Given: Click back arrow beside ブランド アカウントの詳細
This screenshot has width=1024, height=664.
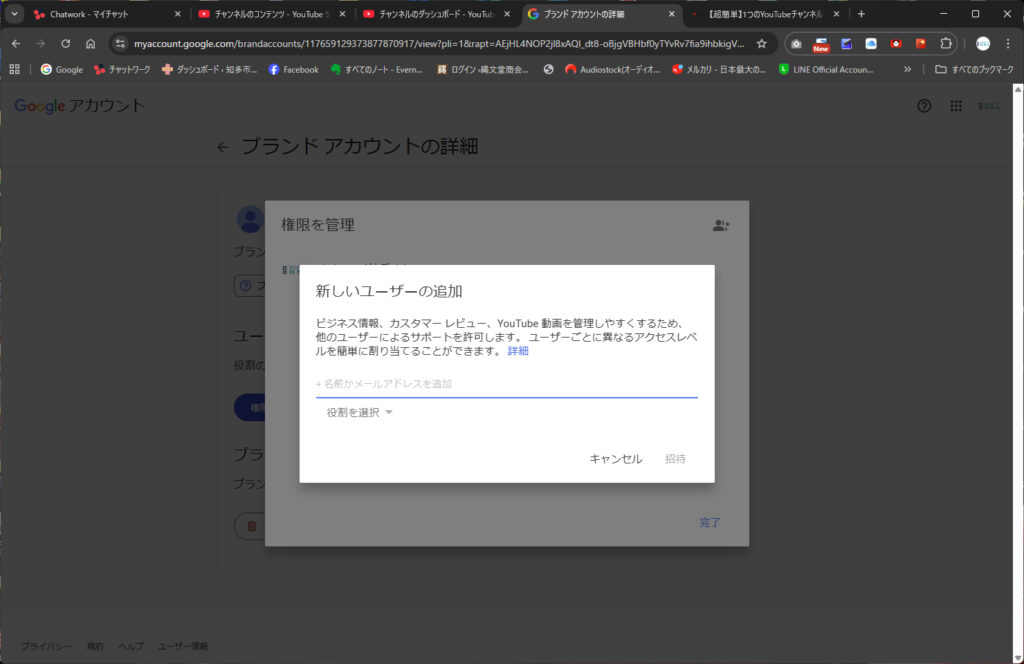Looking at the screenshot, I should (x=223, y=148).
